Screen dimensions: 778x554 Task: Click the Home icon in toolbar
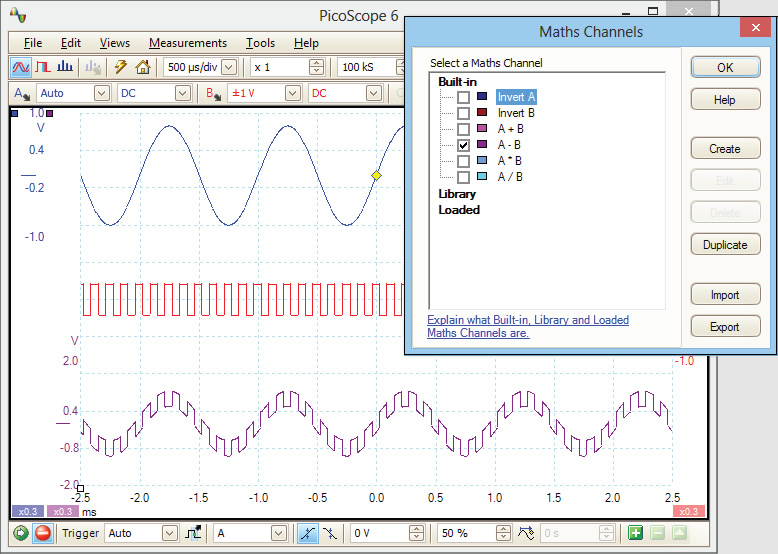[x=143, y=67]
